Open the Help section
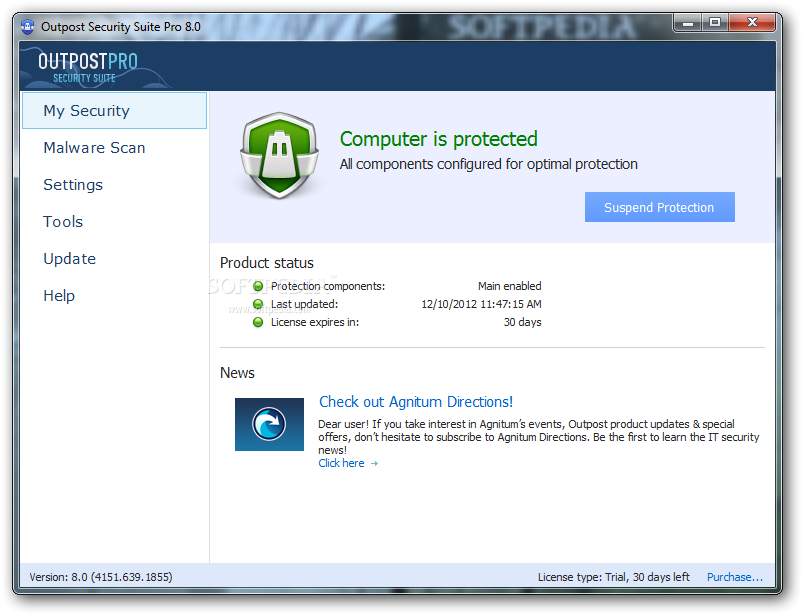This screenshot has width=803, height=615. [59, 295]
